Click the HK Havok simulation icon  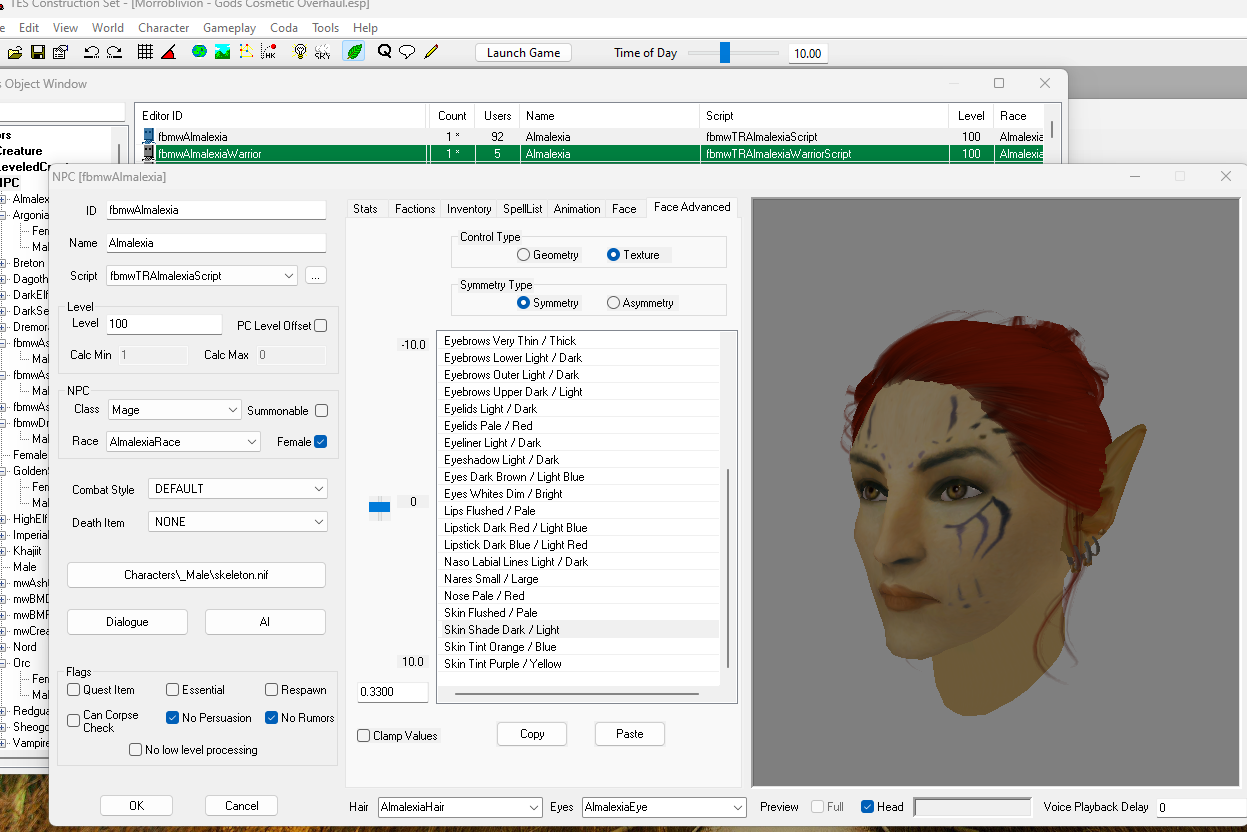269,52
